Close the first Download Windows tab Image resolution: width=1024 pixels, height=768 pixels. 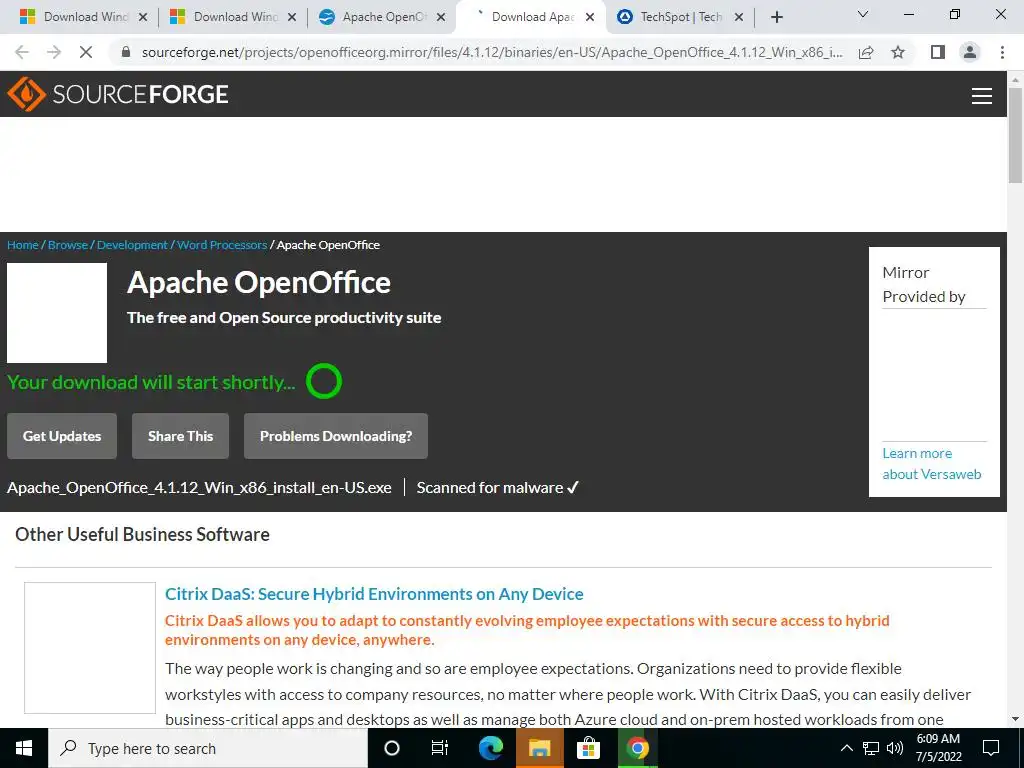(x=143, y=18)
